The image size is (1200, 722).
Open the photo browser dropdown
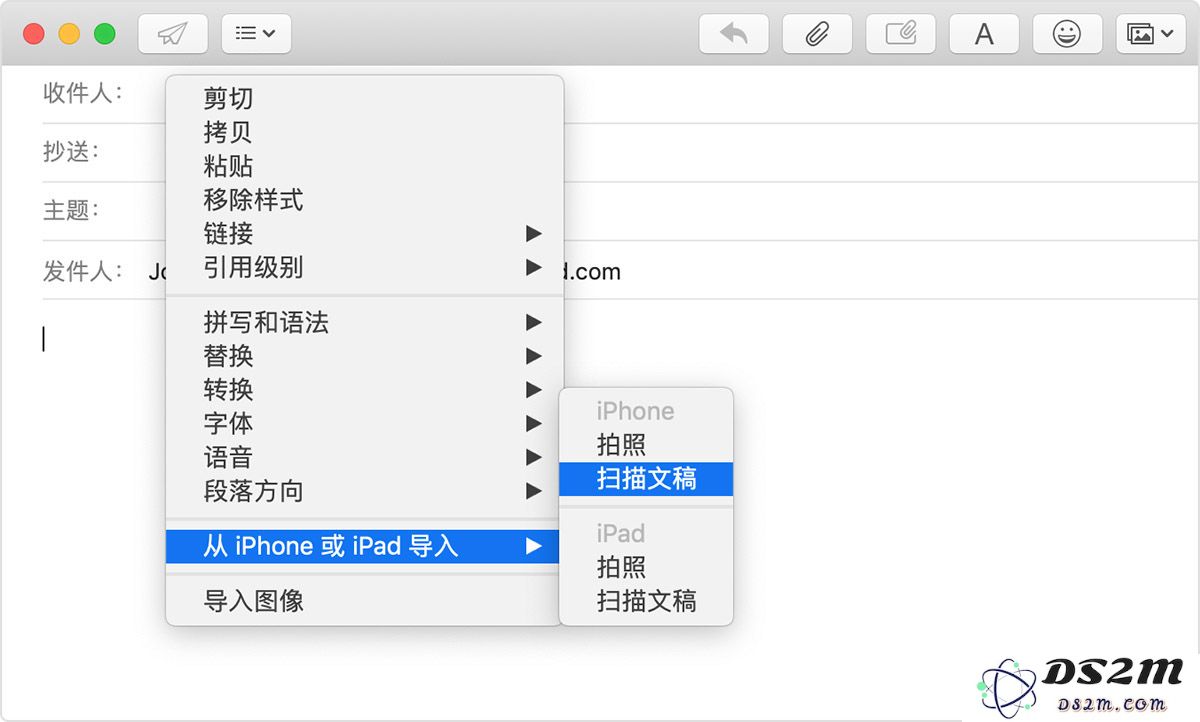point(1151,33)
